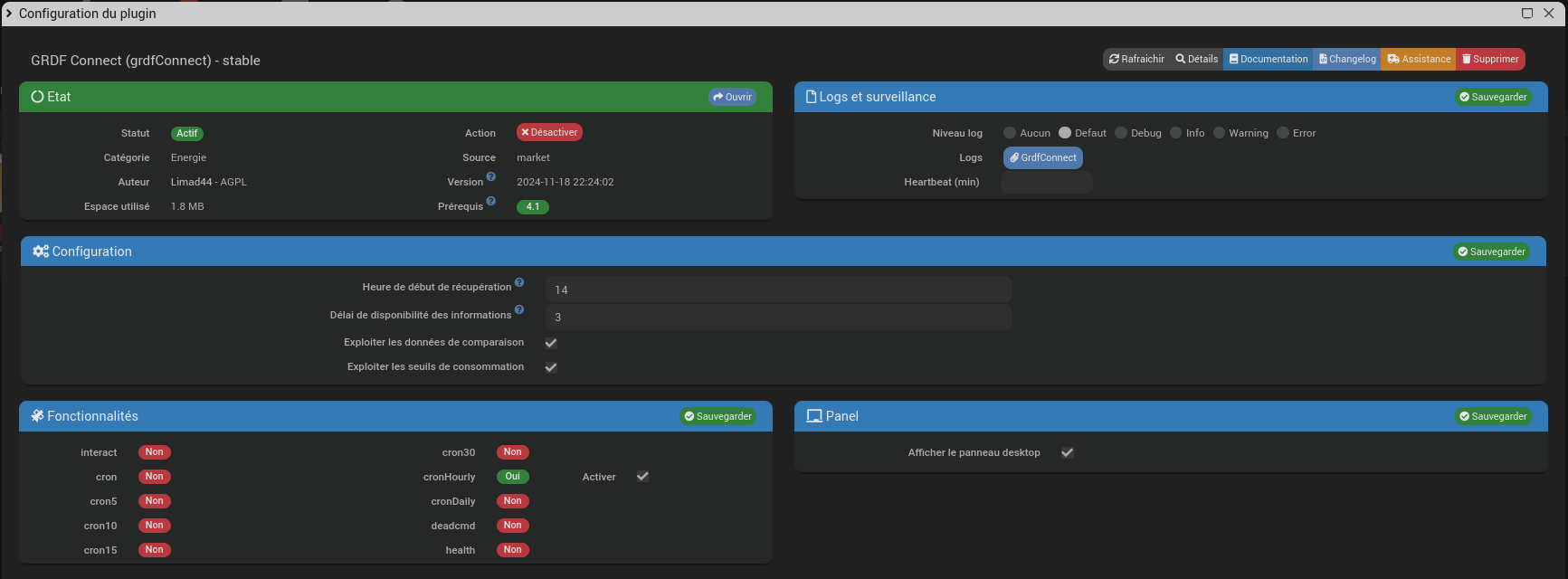Click the cron30 Non badge
Screen dimensions: 1568x579
(x=513, y=452)
